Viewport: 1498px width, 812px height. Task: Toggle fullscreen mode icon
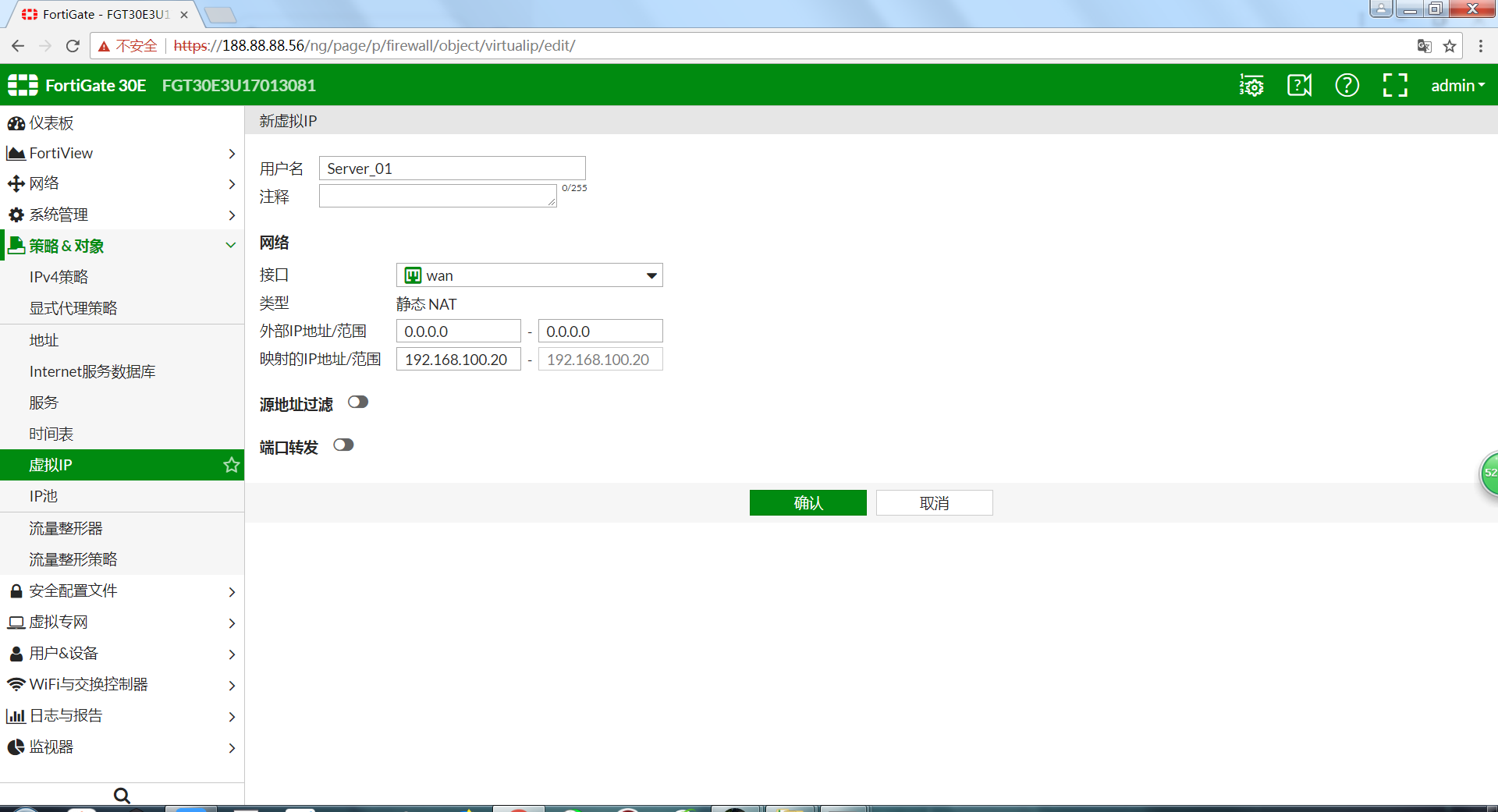coord(1395,85)
